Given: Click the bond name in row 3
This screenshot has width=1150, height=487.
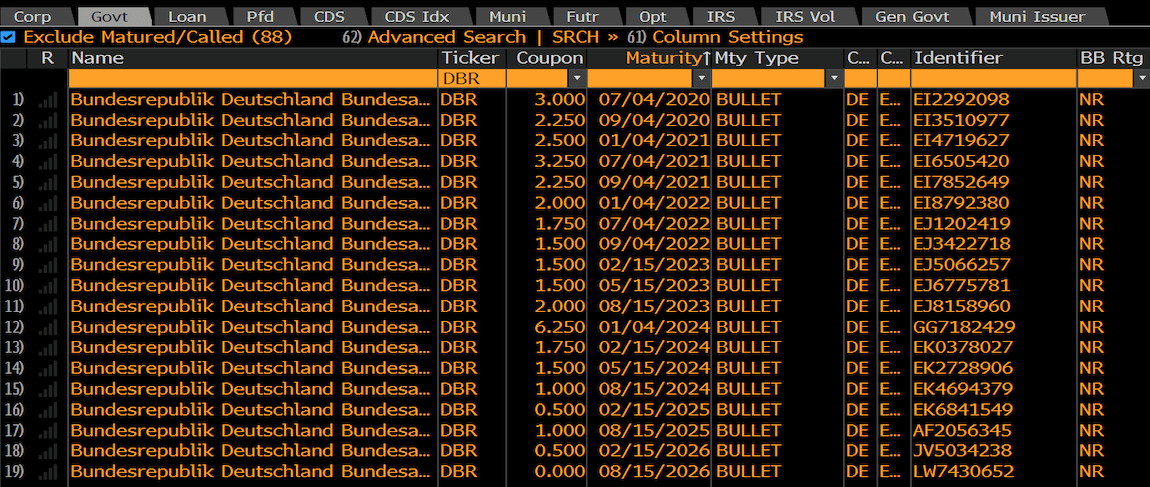Looking at the screenshot, I should [250, 141].
